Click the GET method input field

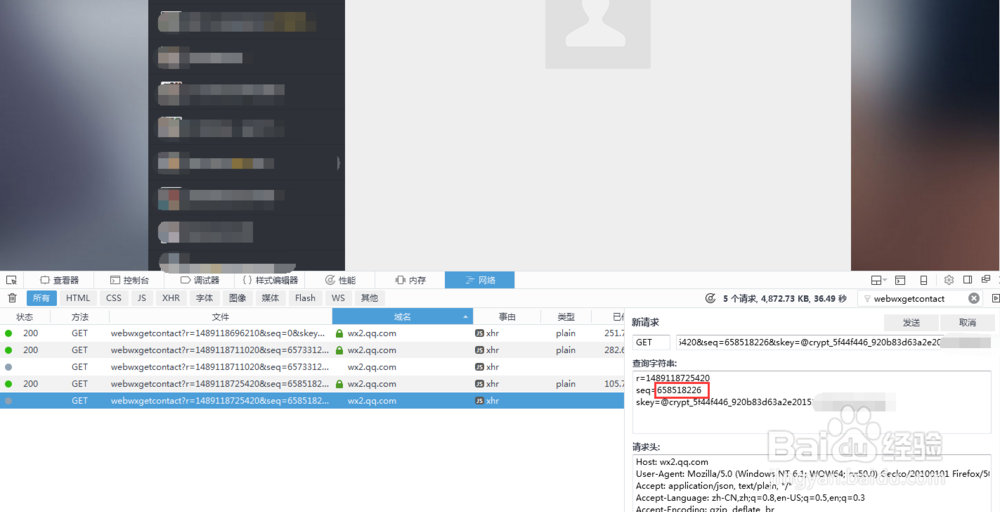(651, 342)
